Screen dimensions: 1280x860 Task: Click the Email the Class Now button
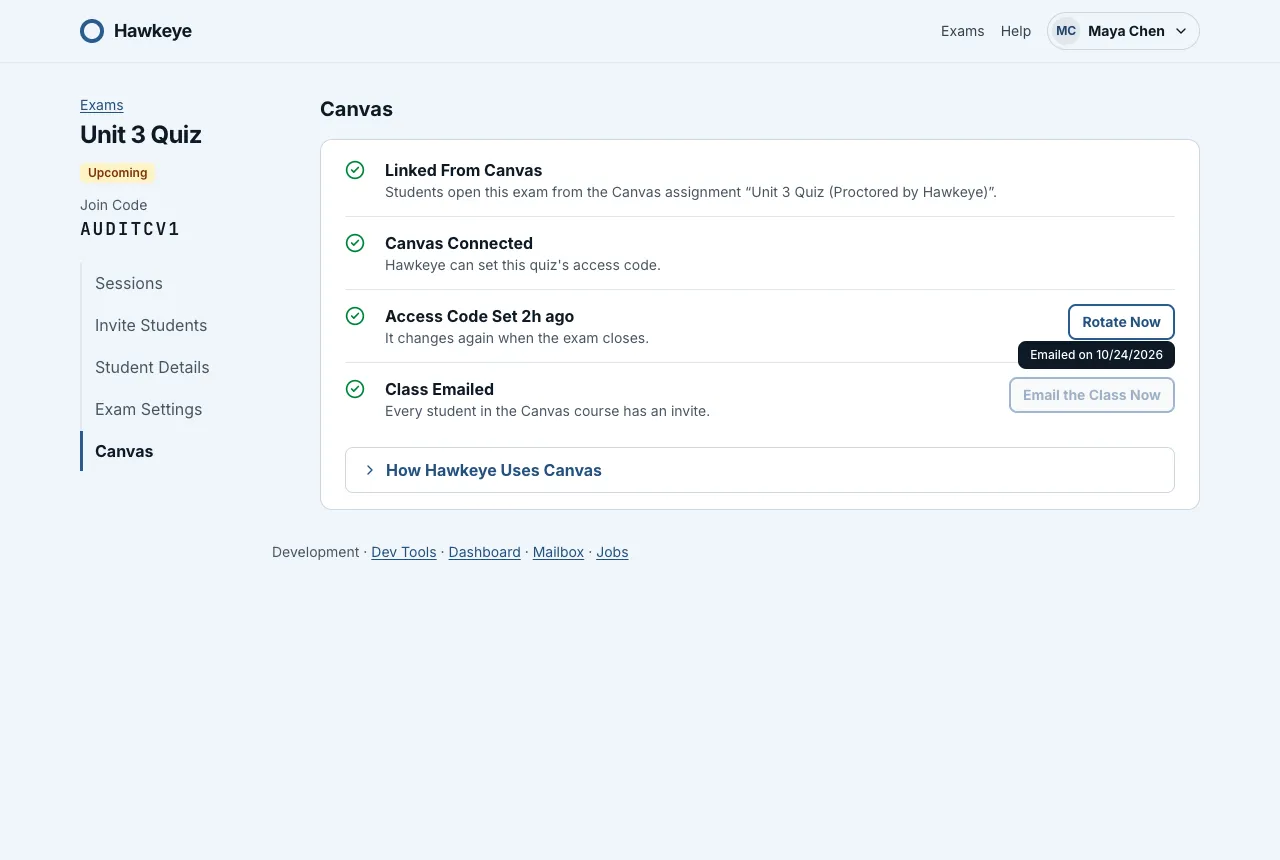1092,395
